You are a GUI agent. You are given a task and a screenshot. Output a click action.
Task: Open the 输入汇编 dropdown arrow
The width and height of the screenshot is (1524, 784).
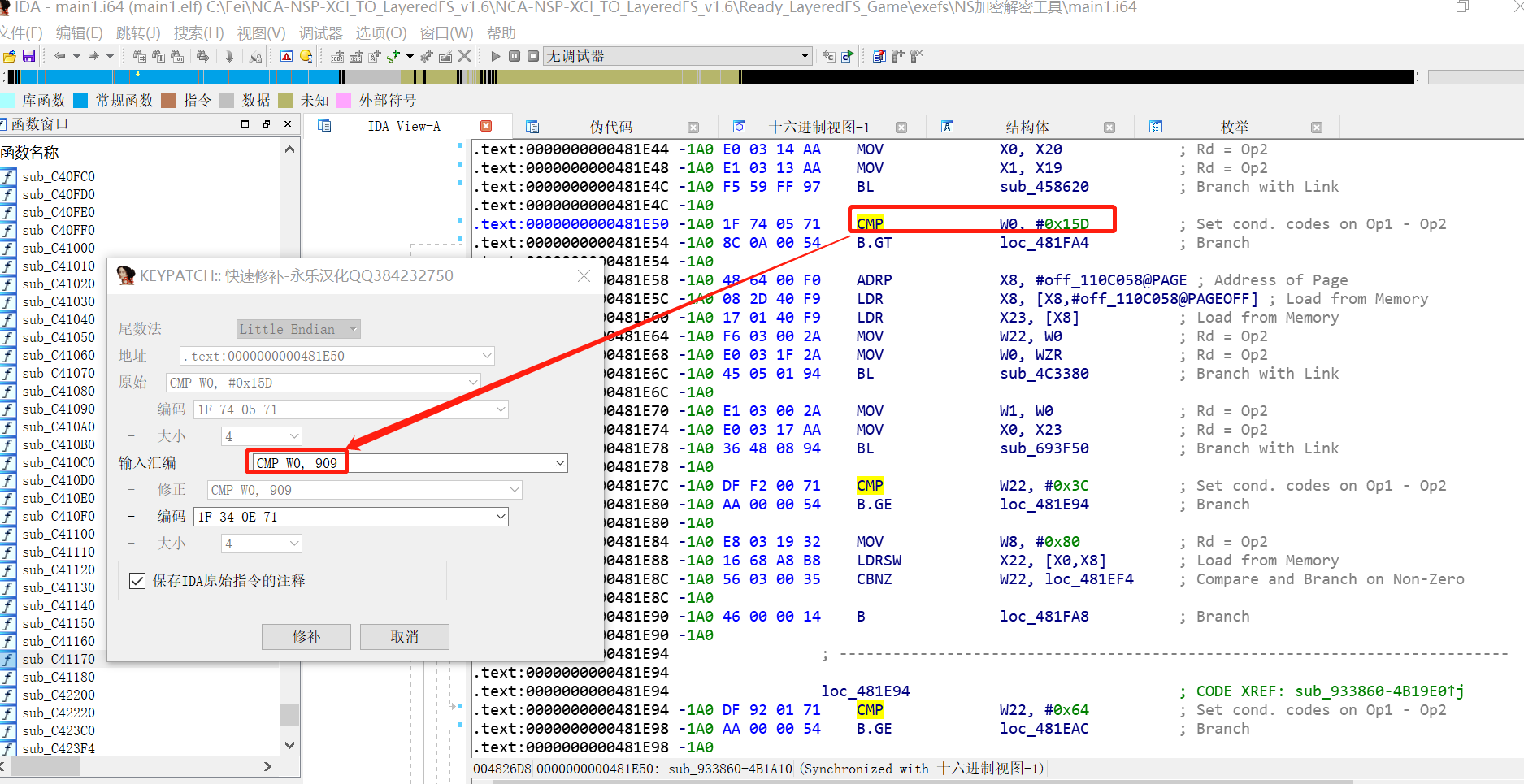[560, 463]
